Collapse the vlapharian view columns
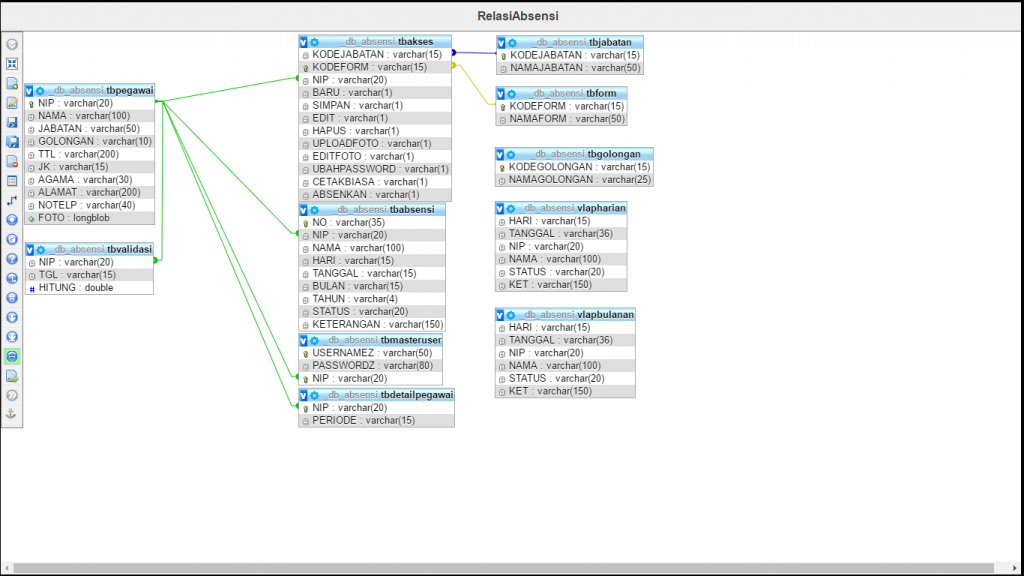The width and height of the screenshot is (1024, 576). coord(501,208)
